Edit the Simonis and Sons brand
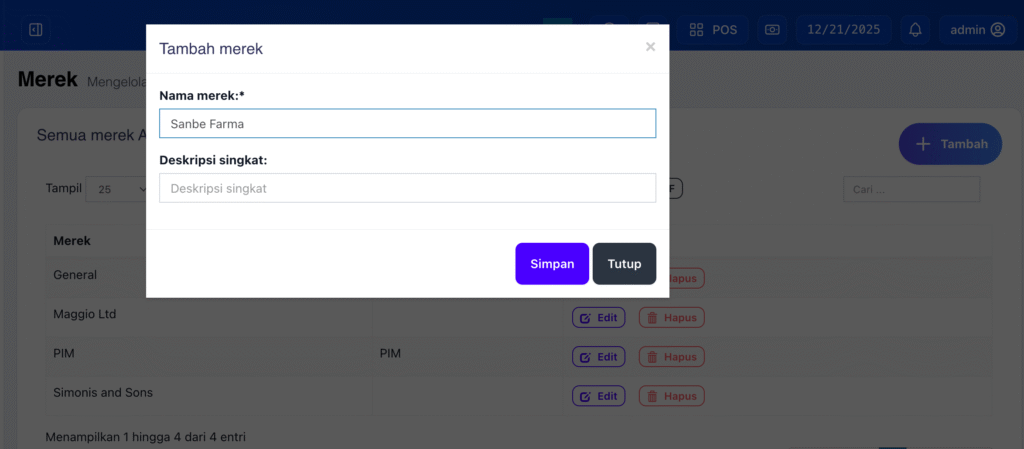The image size is (1024, 449). [x=598, y=396]
